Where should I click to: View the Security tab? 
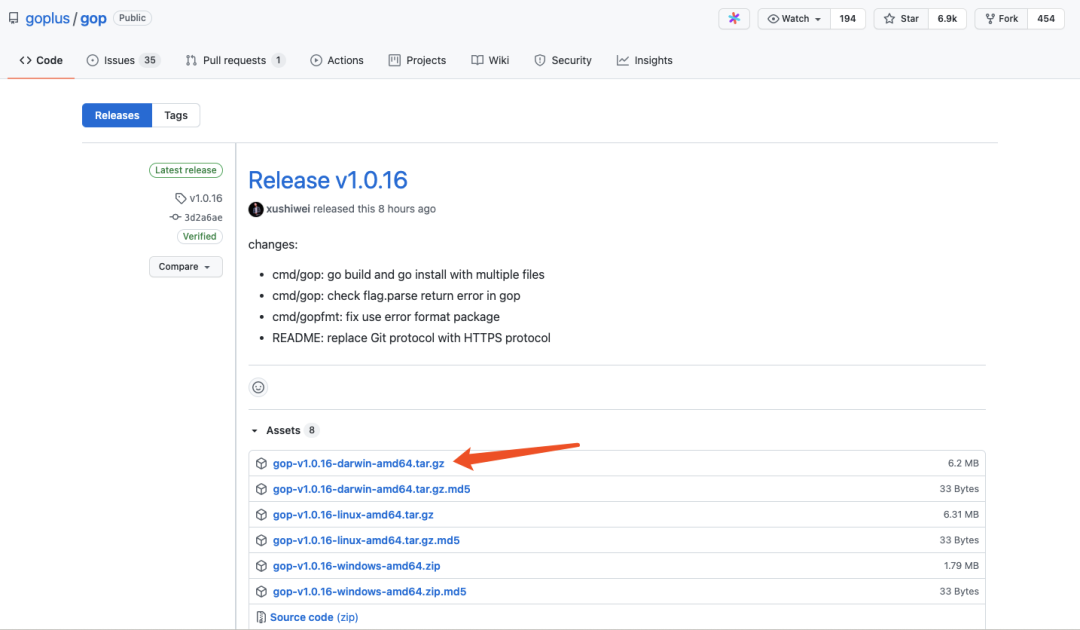563,61
